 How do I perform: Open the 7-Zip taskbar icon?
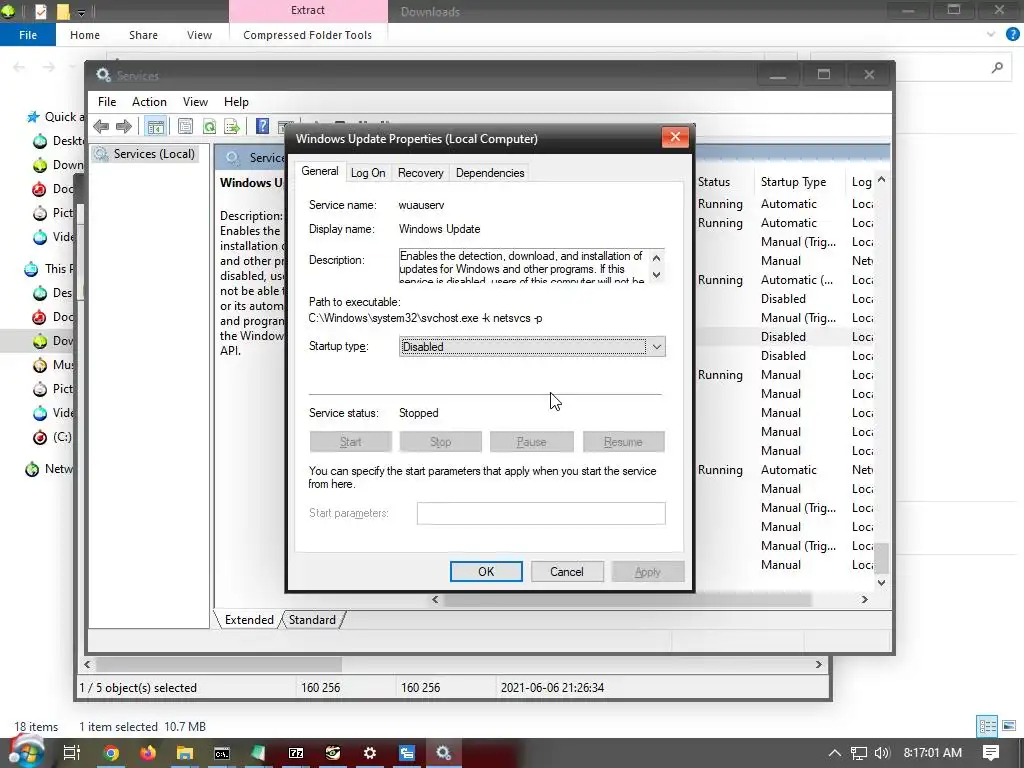coord(296,753)
